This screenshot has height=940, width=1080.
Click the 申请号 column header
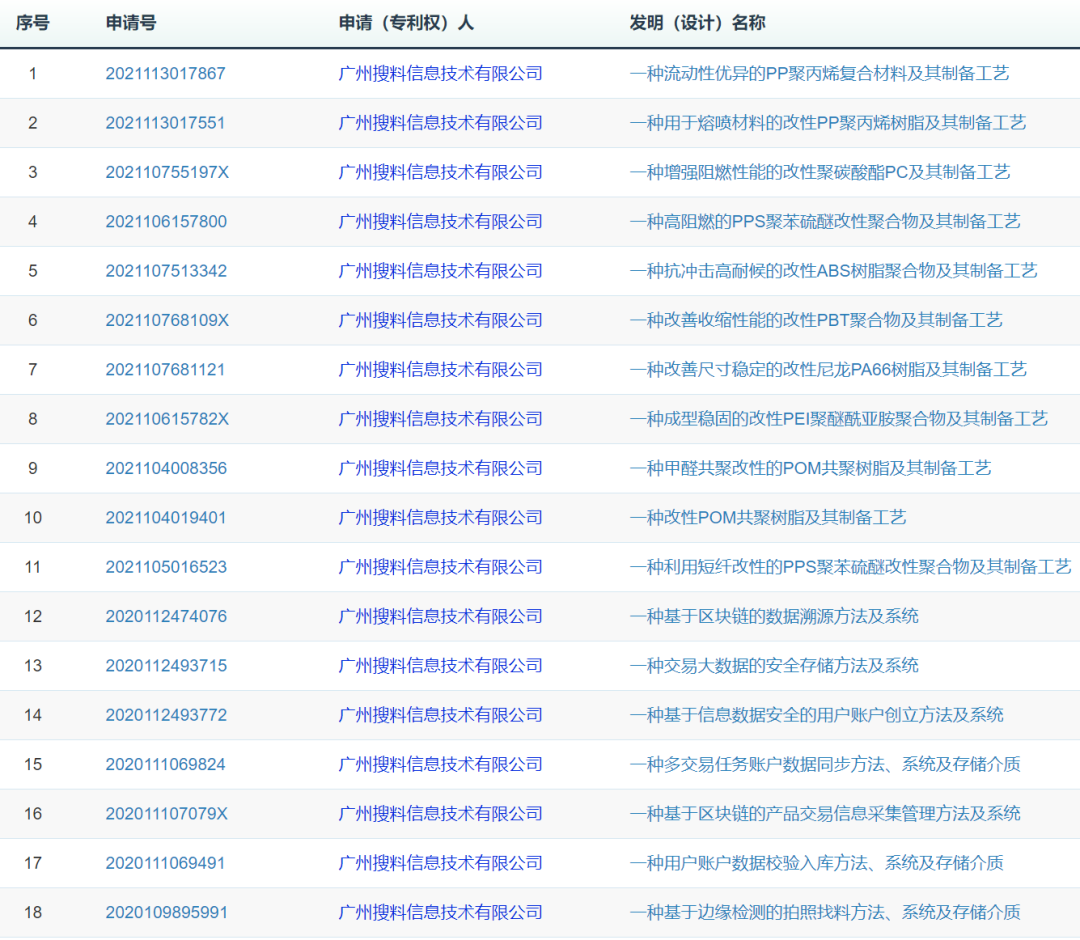(x=131, y=23)
